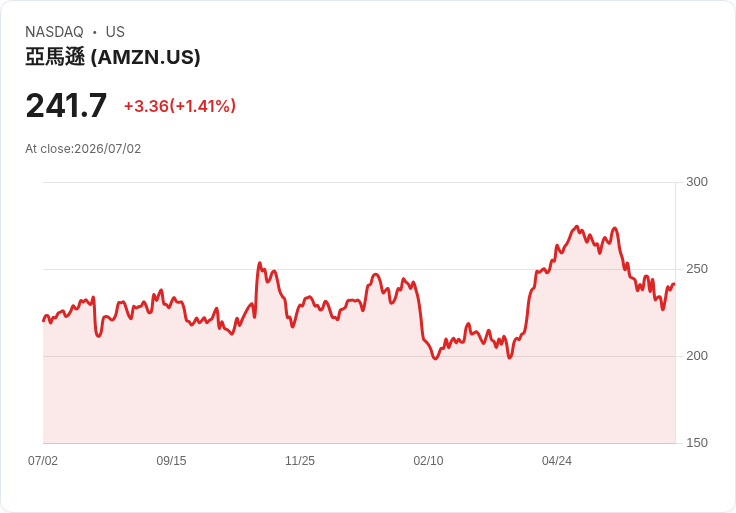Click the 300 price axis label
Viewport: 736px width, 513px height.
(697, 182)
